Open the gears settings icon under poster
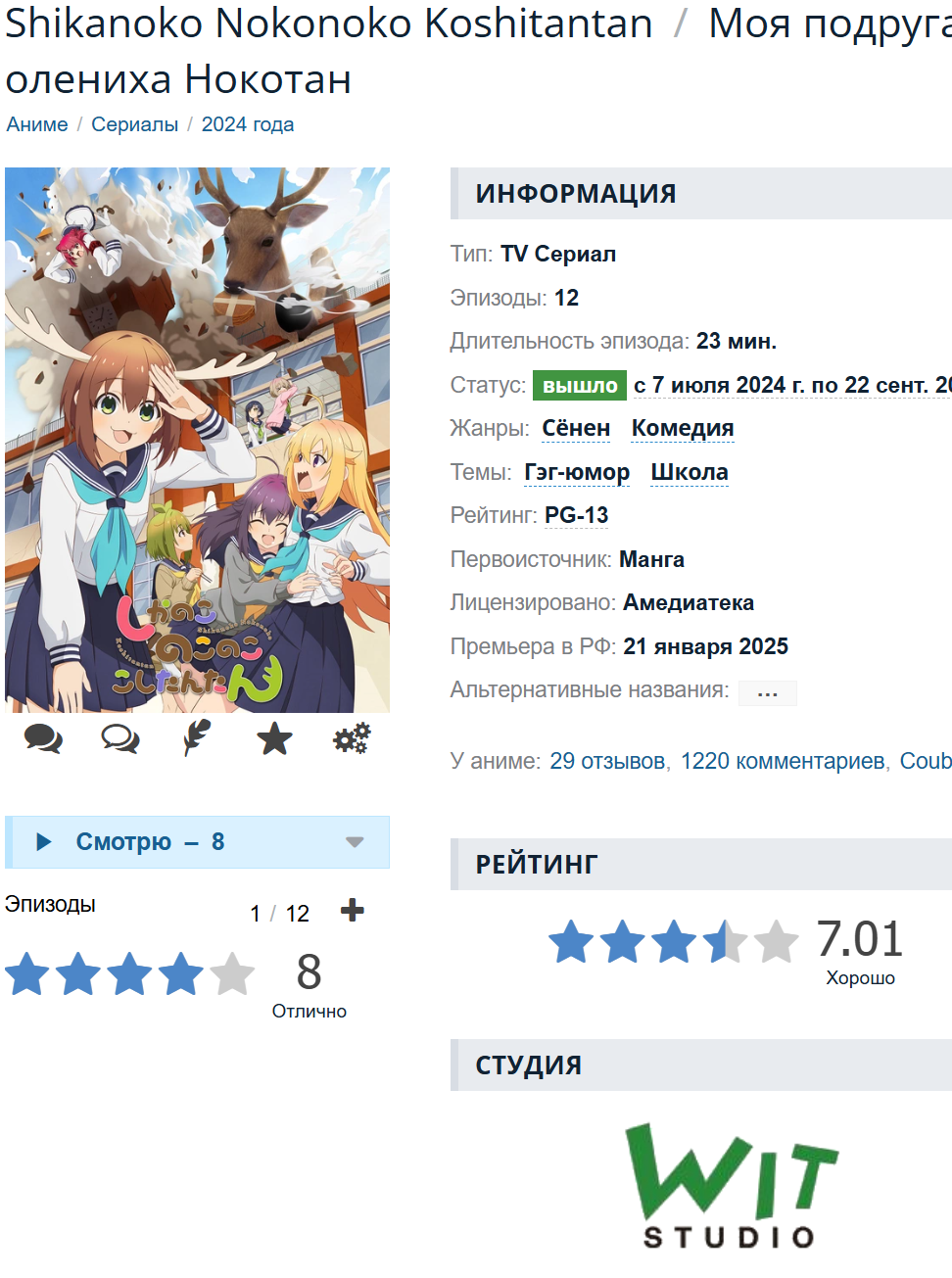The image size is (952, 1278). (x=352, y=738)
